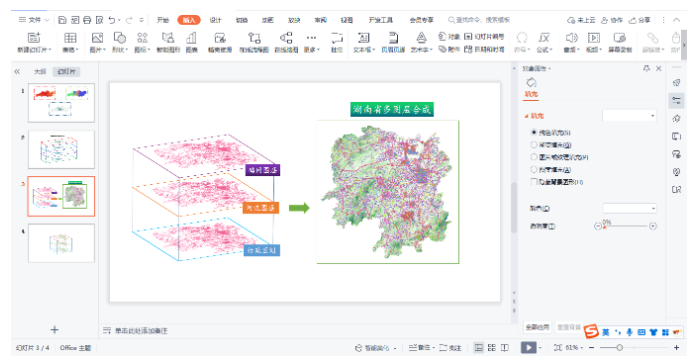693x364 pixels.
Task: Start the slideshow with play button
Action: (529, 348)
